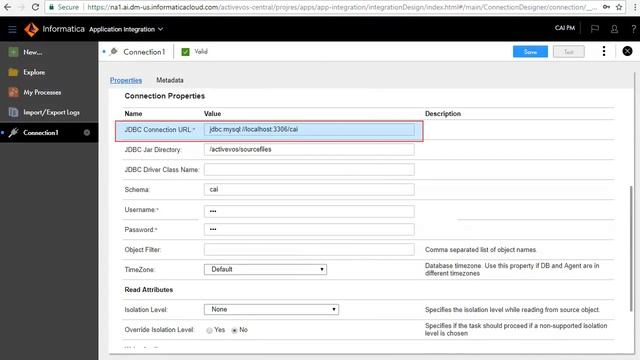This screenshot has height=360, width=640.
Task: Switch to the Metadata tab
Action: click(x=170, y=80)
